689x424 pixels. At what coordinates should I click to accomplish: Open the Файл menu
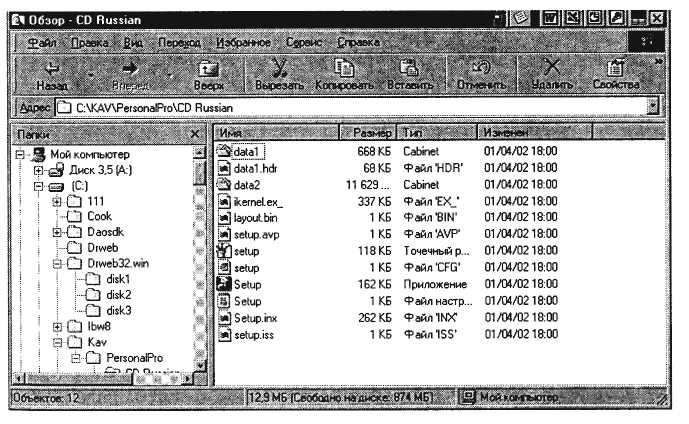[42, 43]
